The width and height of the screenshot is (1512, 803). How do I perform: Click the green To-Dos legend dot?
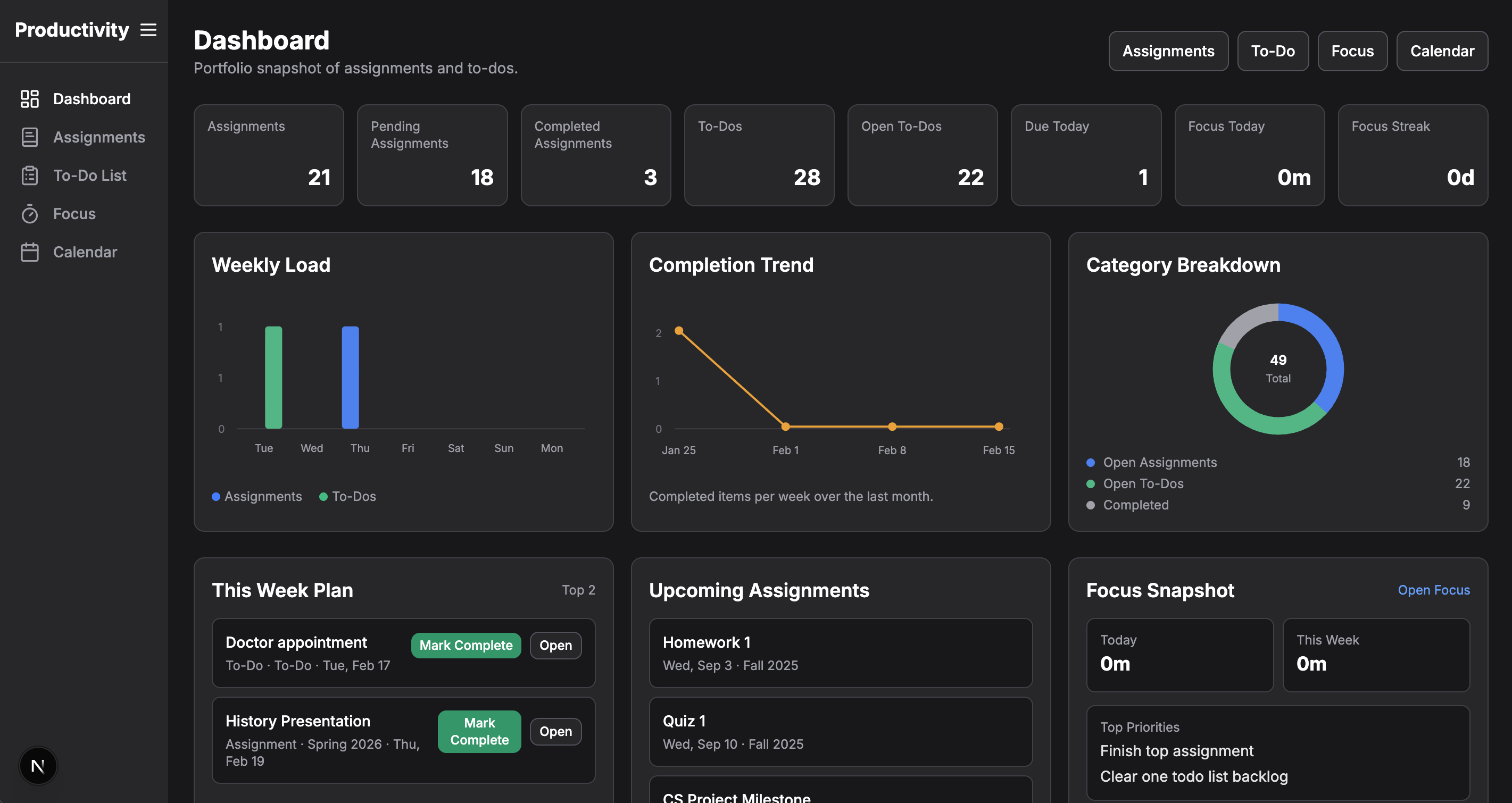pyautogui.click(x=323, y=497)
